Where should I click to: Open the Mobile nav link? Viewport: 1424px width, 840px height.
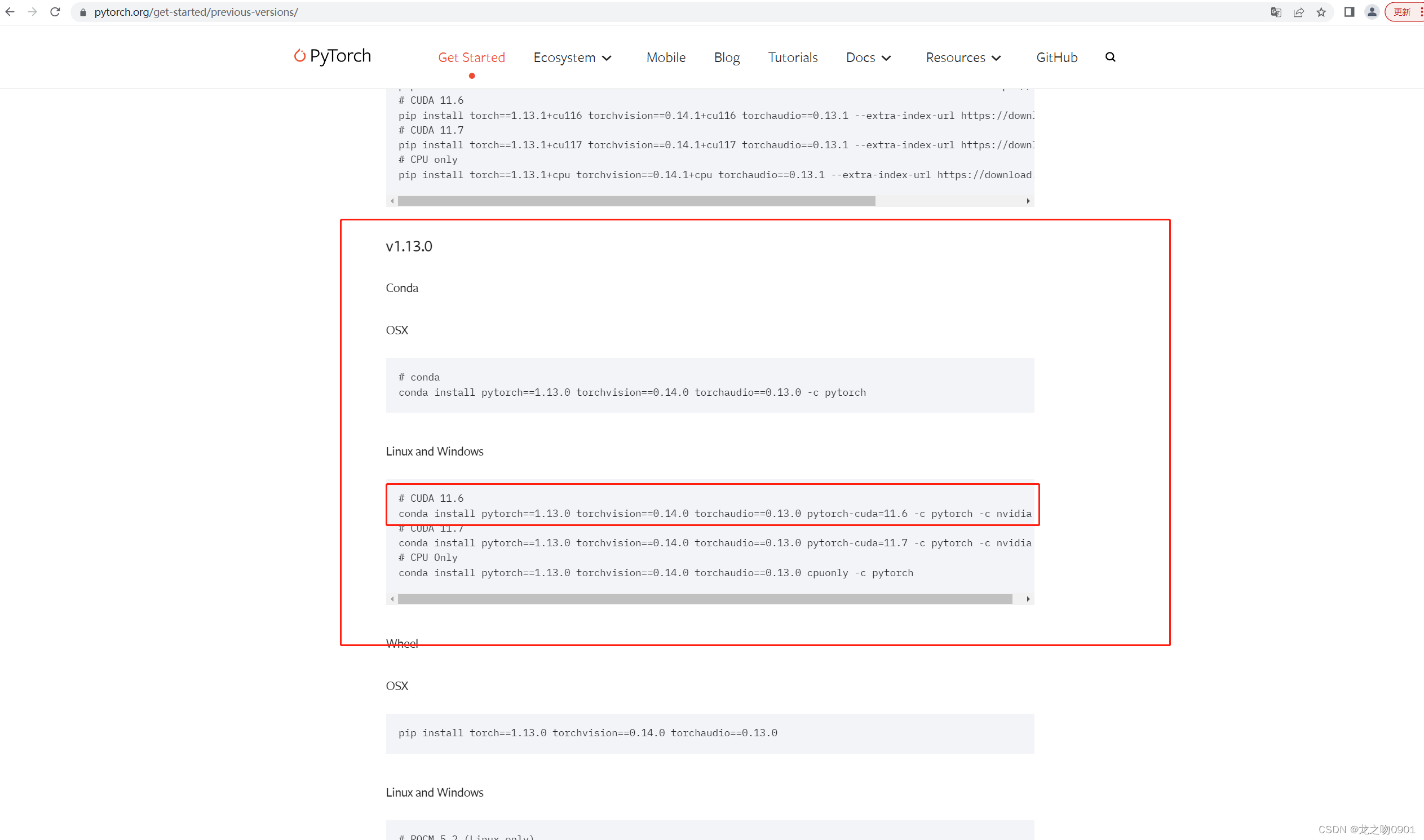point(666,57)
